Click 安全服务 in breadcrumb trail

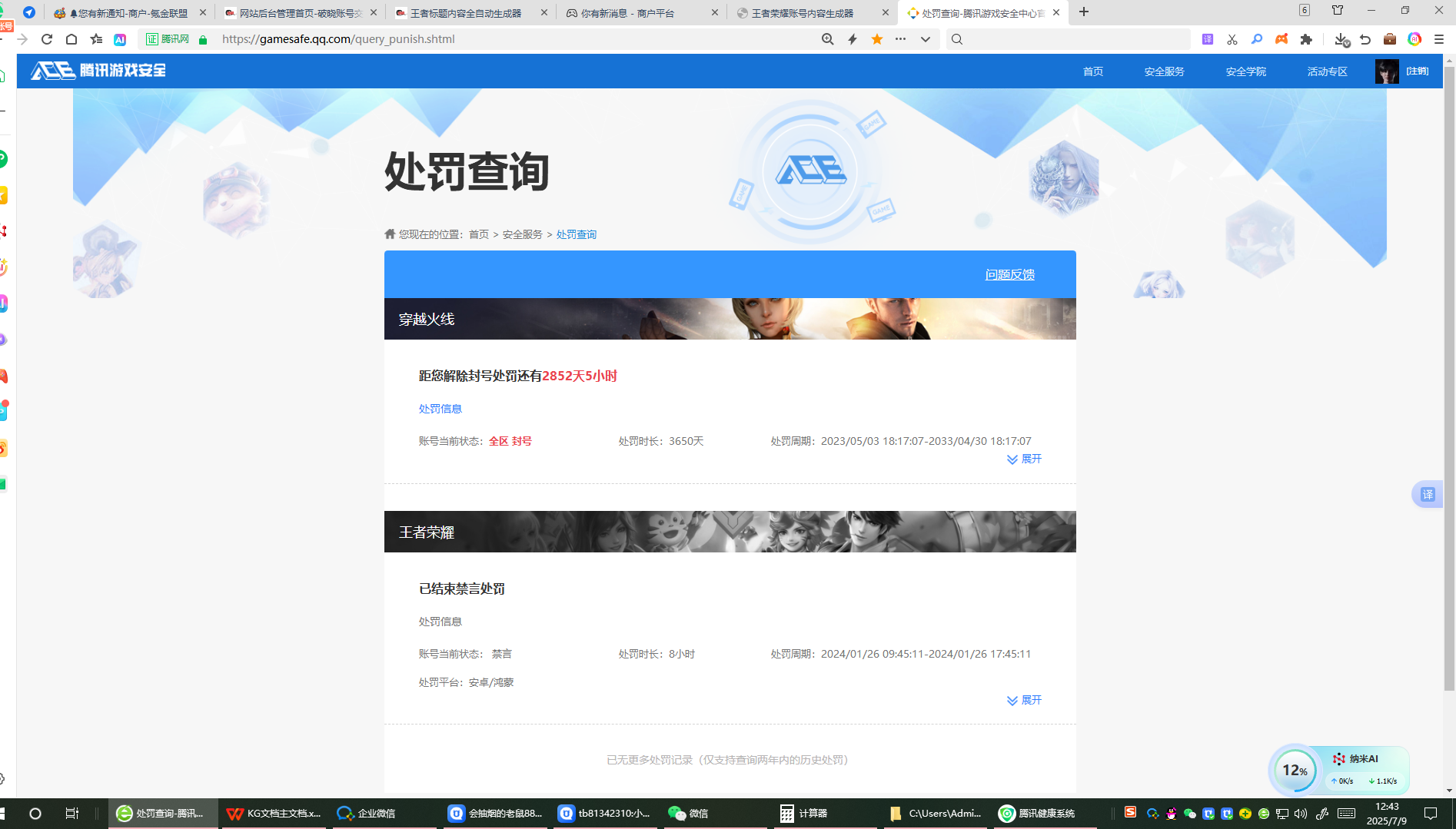pos(523,234)
